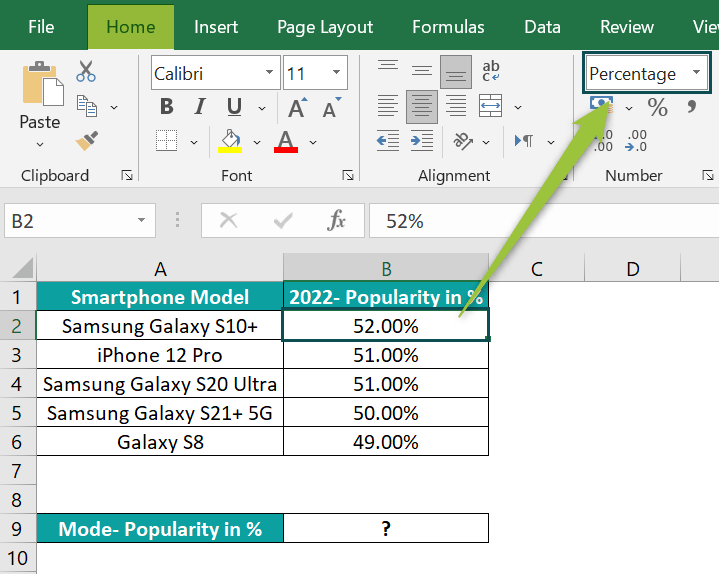Toggle Center horizontal alignment
This screenshot has height=574, width=719.
pos(422,107)
